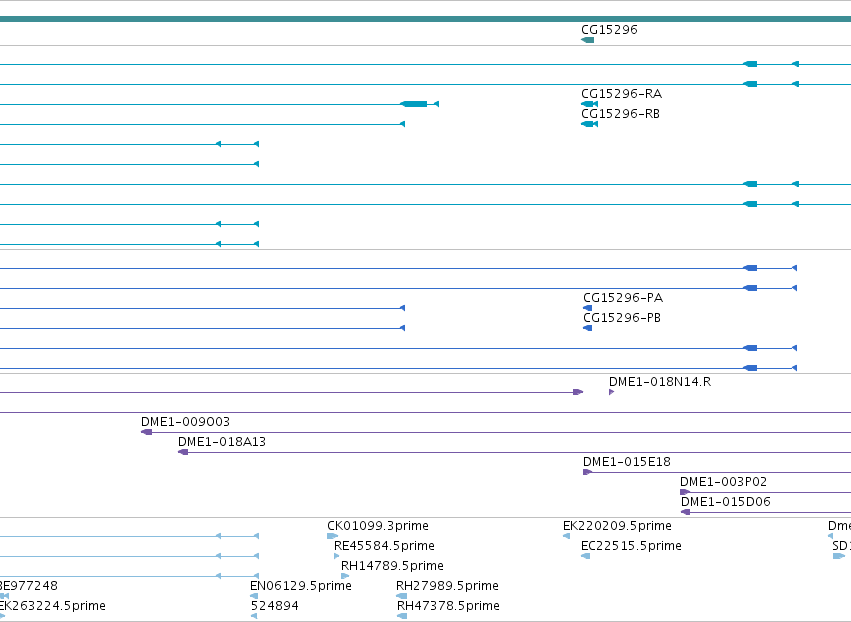This screenshot has height=622, width=851.
Task: Select the CG15296-RB transcript glyph
Action: (x=589, y=124)
